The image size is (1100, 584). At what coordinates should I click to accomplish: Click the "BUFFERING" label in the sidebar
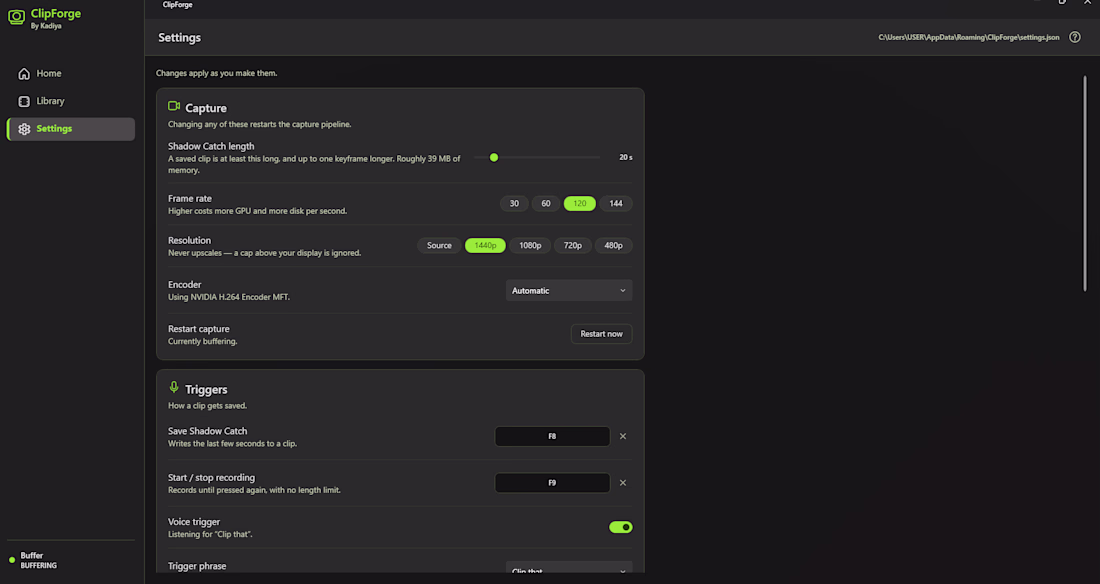[x=39, y=566]
